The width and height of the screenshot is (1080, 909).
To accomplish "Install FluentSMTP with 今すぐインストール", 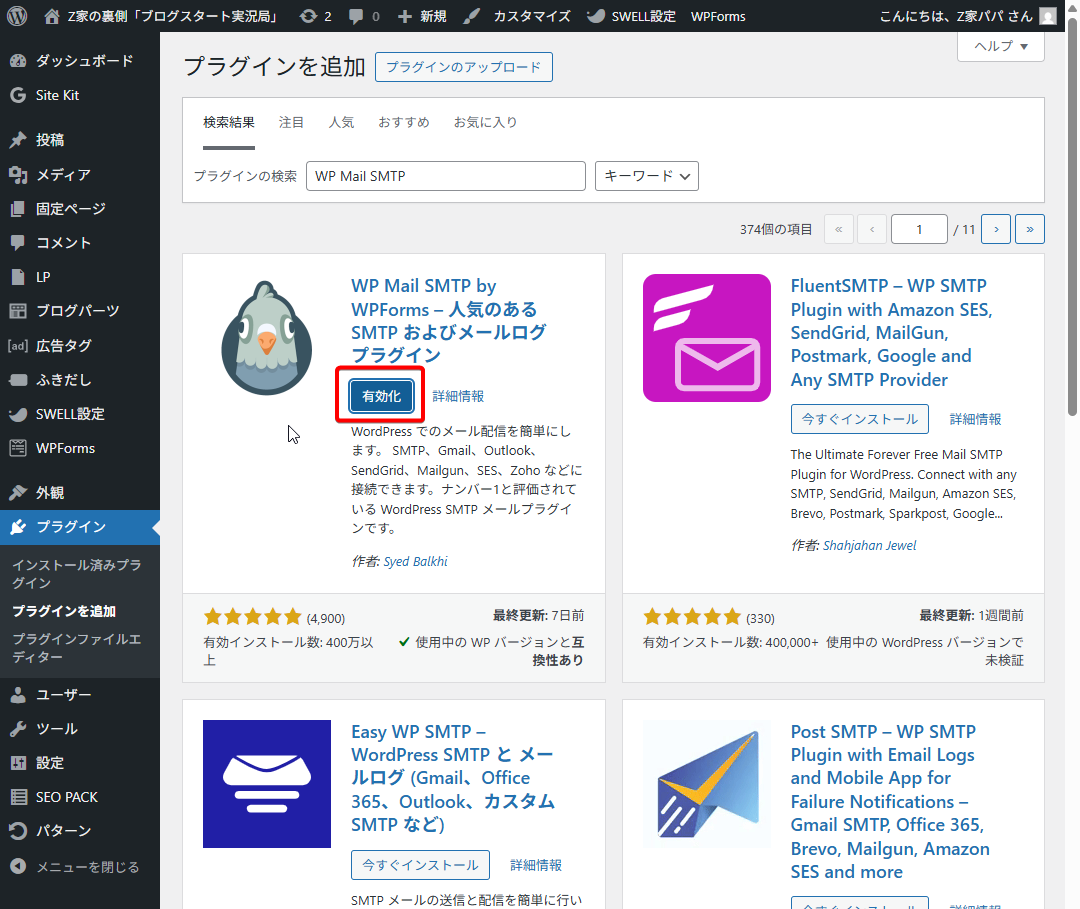I will pyautogui.click(x=859, y=419).
